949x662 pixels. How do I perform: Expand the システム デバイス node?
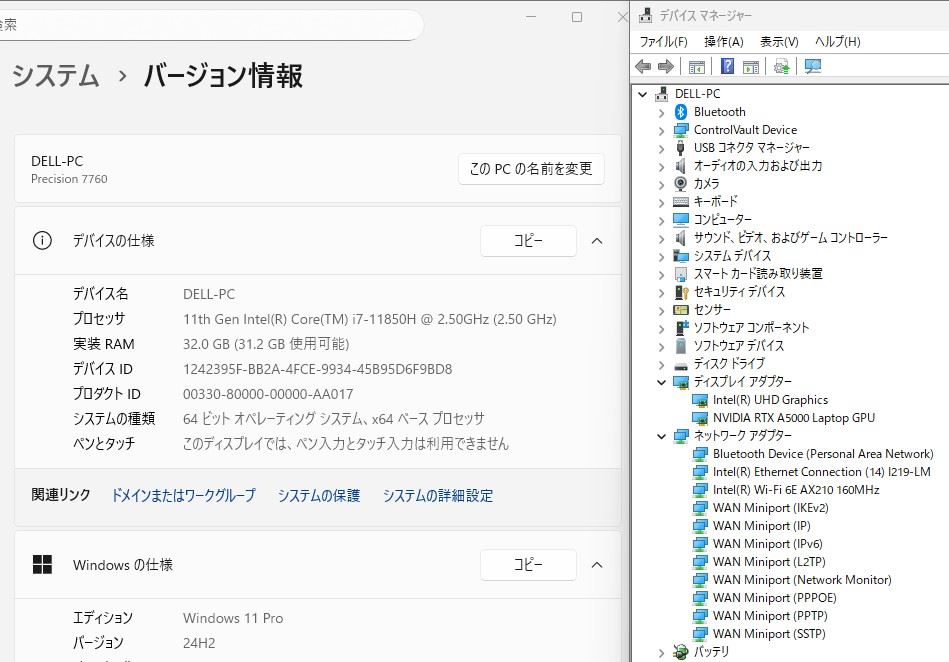coord(661,257)
